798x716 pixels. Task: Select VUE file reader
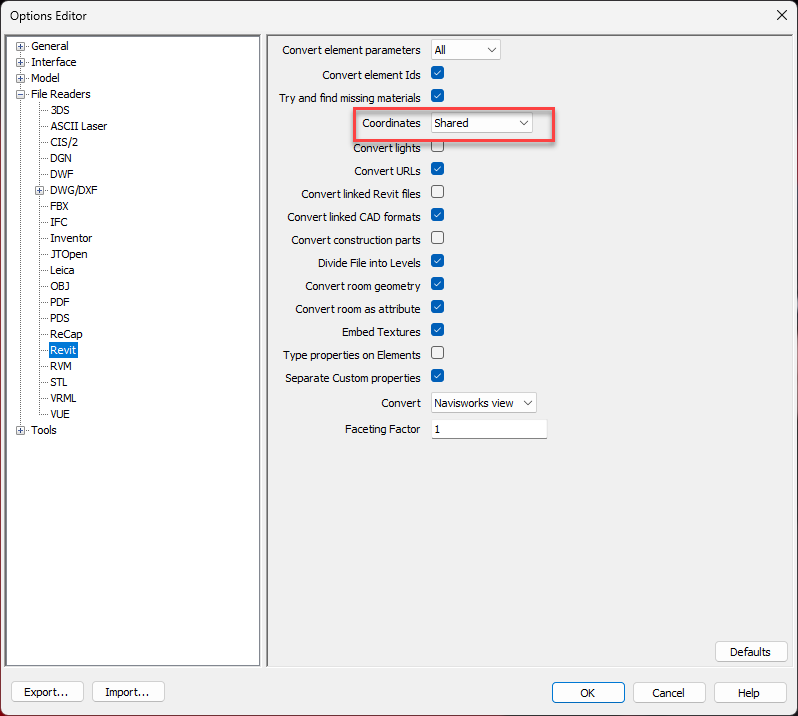tap(60, 415)
